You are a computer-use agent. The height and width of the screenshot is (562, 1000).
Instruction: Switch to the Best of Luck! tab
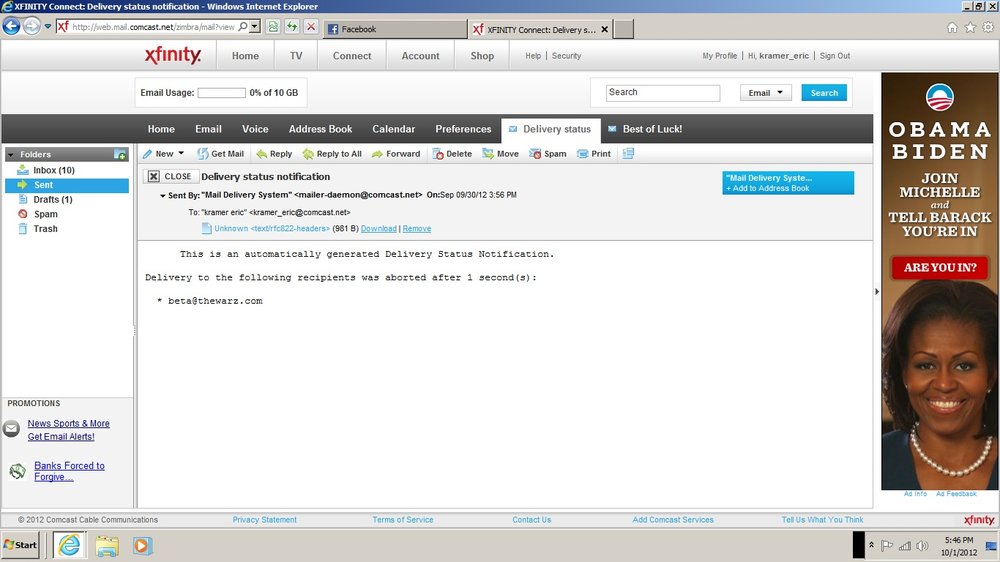click(x=645, y=129)
